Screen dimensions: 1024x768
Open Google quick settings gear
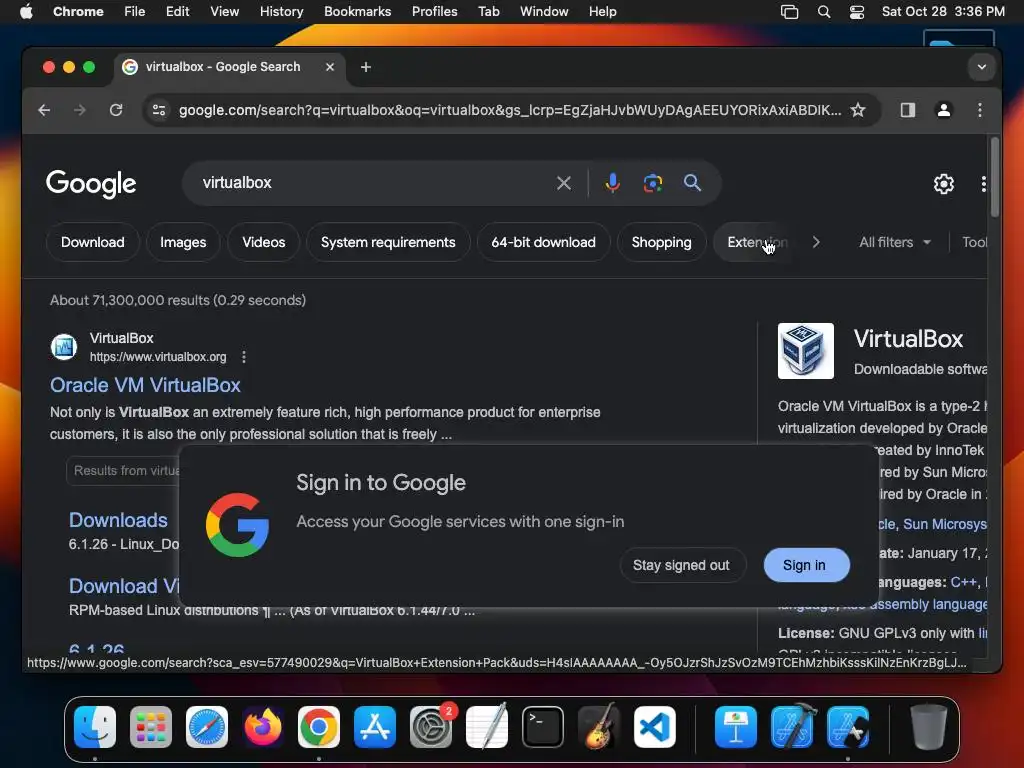pos(944,184)
